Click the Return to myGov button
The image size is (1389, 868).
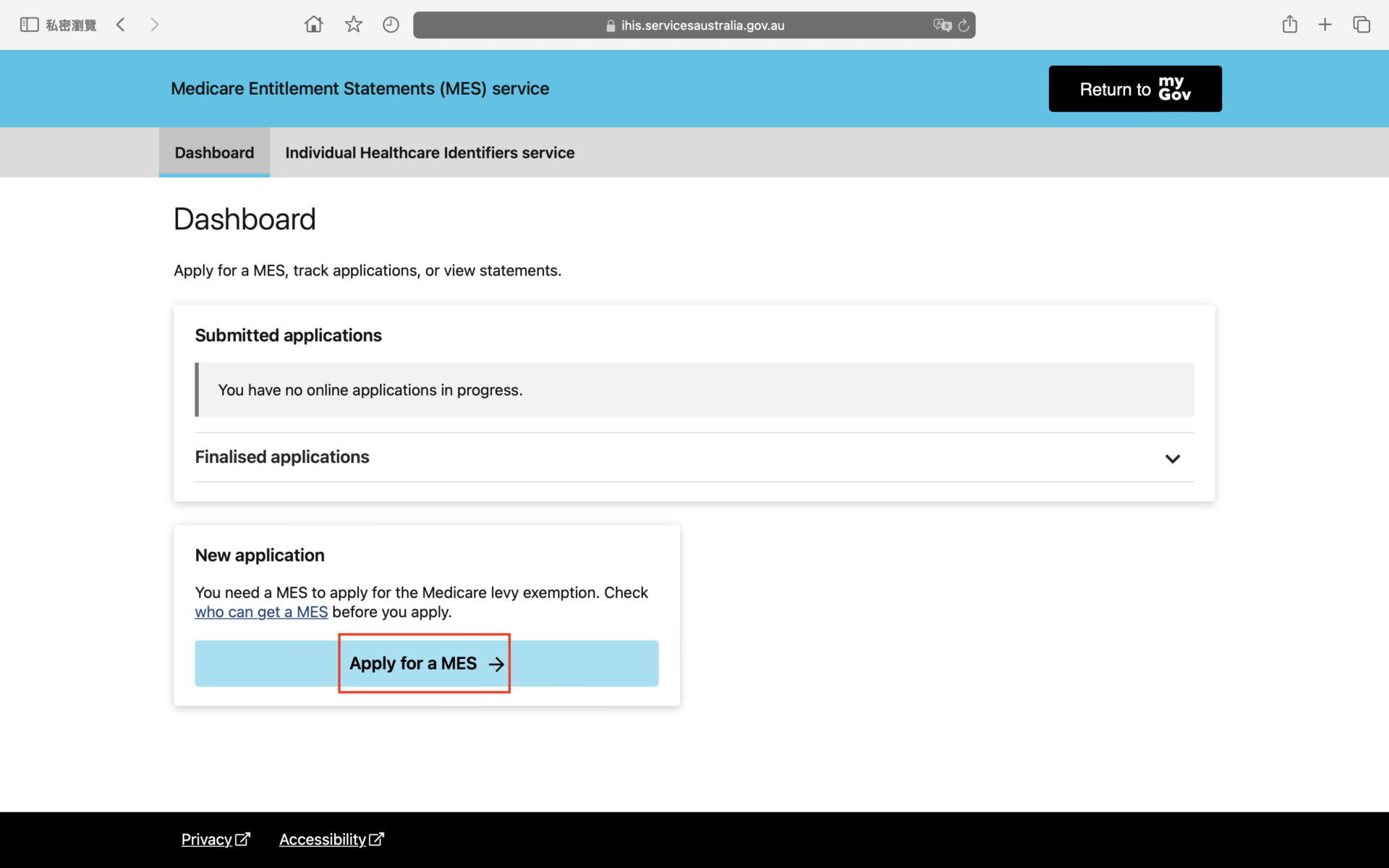pos(1134,89)
